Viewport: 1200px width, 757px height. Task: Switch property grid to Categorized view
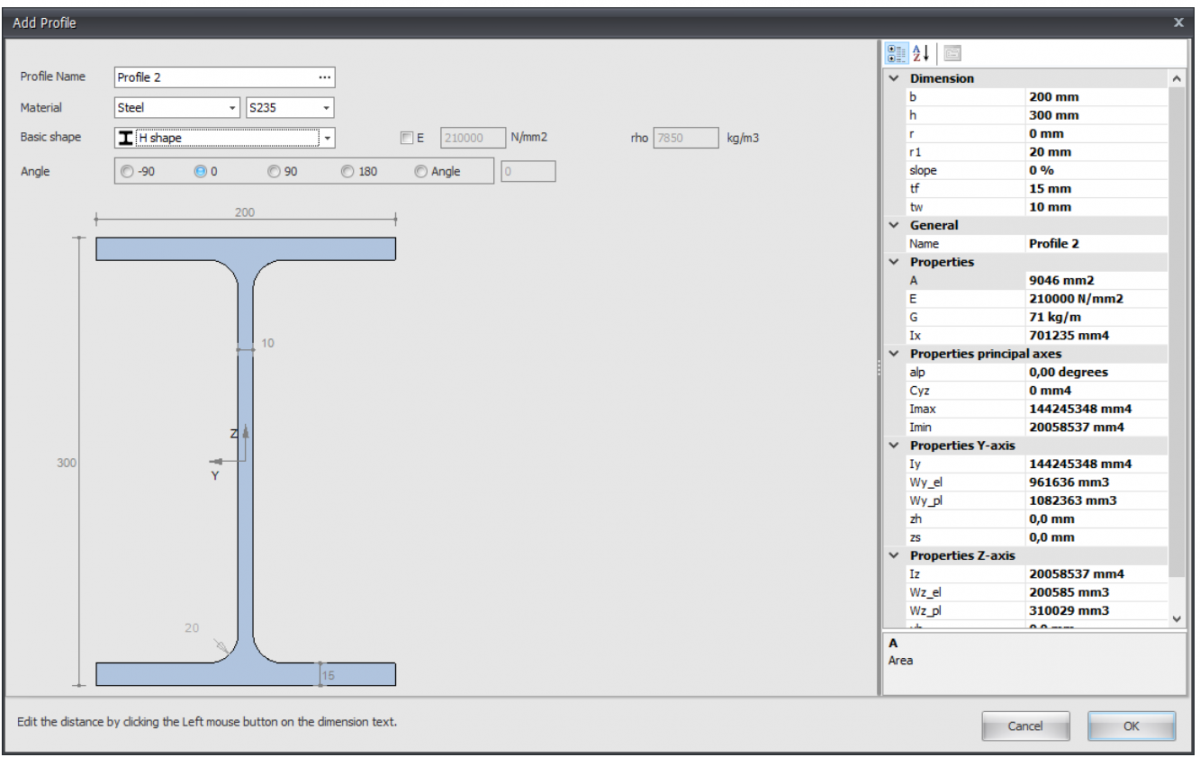[898, 53]
